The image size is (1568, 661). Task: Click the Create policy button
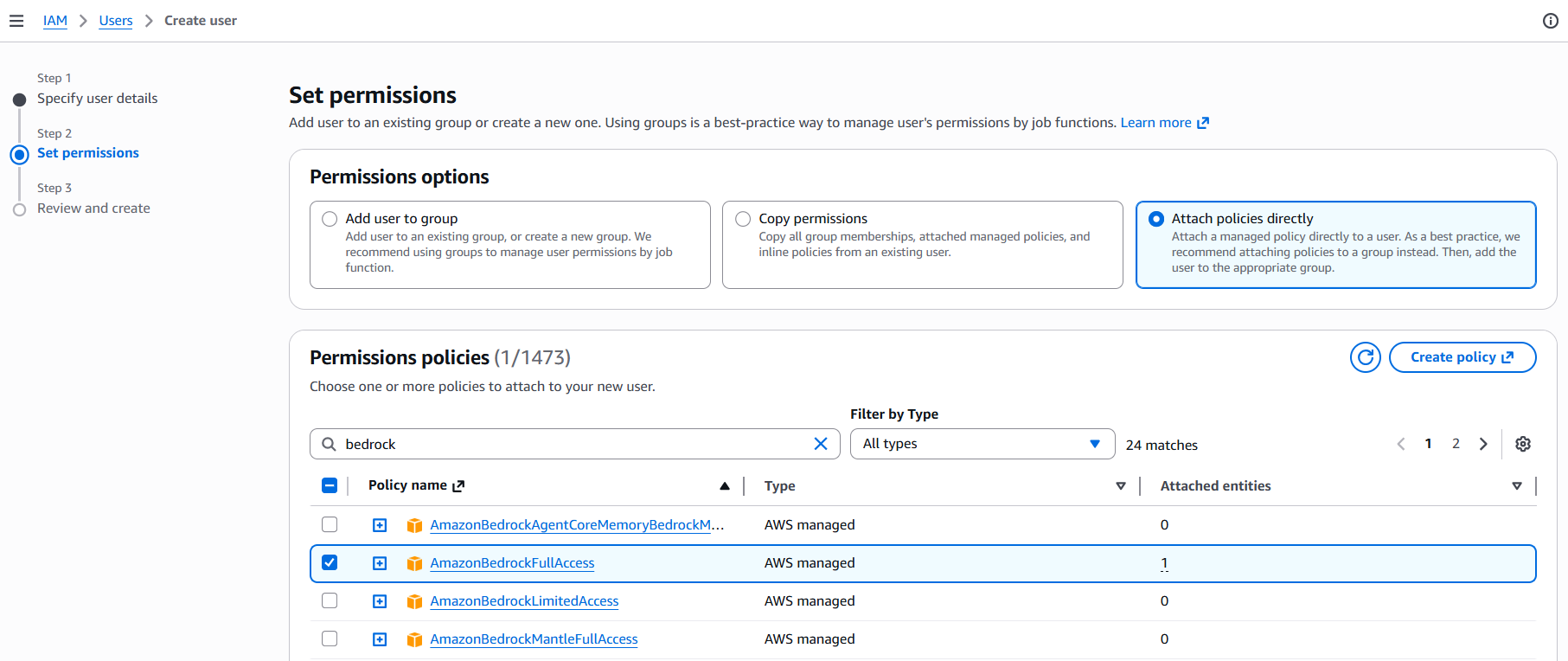coord(1462,357)
